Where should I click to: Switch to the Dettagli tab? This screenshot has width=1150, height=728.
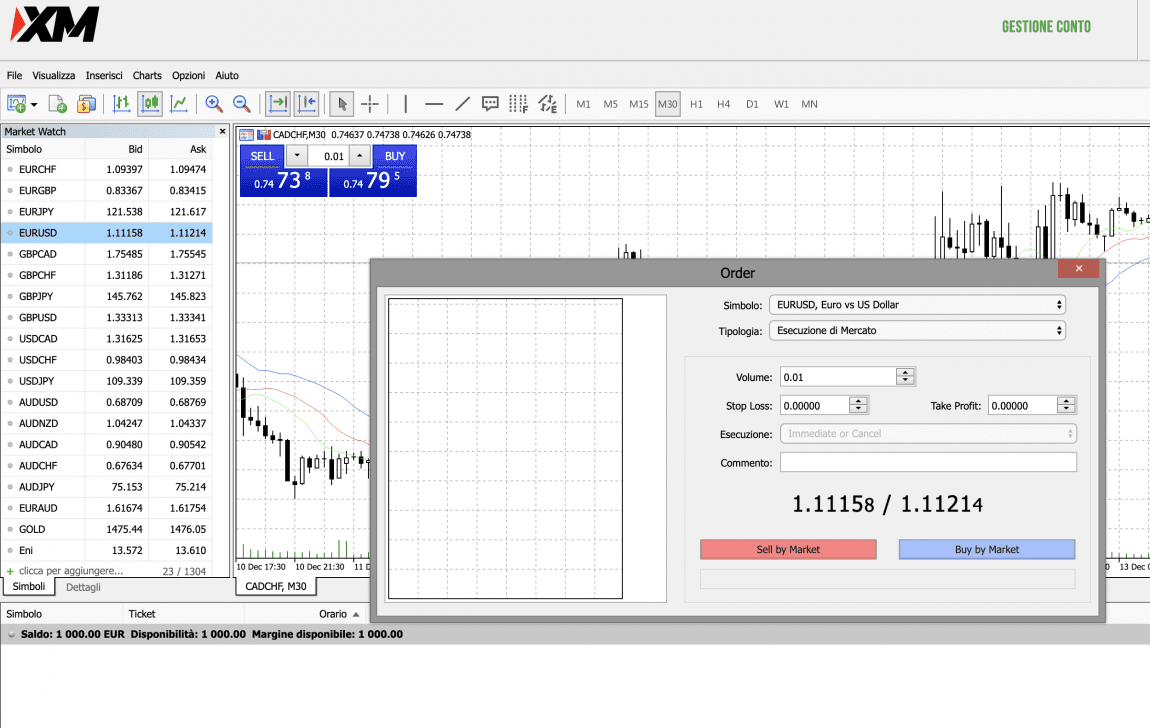click(x=83, y=587)
